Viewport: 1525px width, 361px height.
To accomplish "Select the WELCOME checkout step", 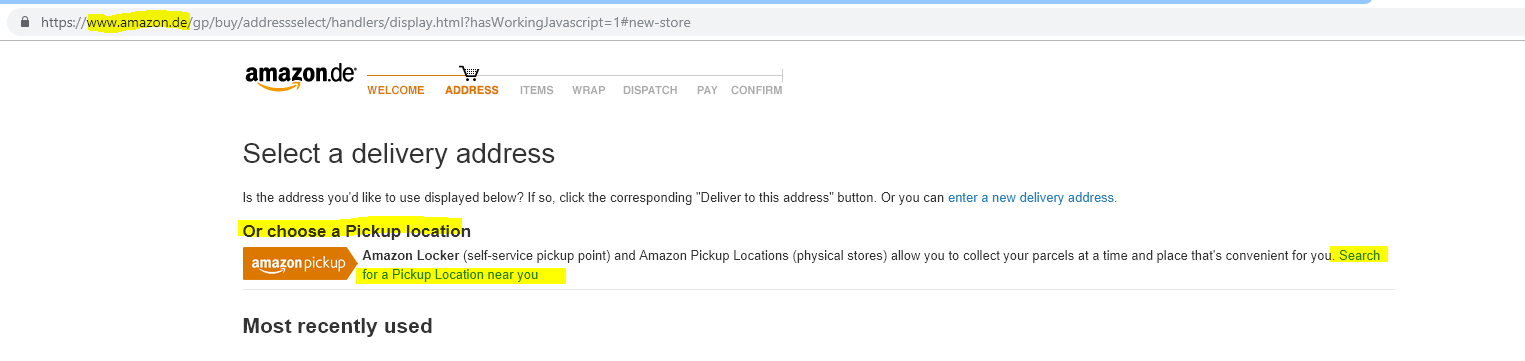I will click(x=396, y=91).
